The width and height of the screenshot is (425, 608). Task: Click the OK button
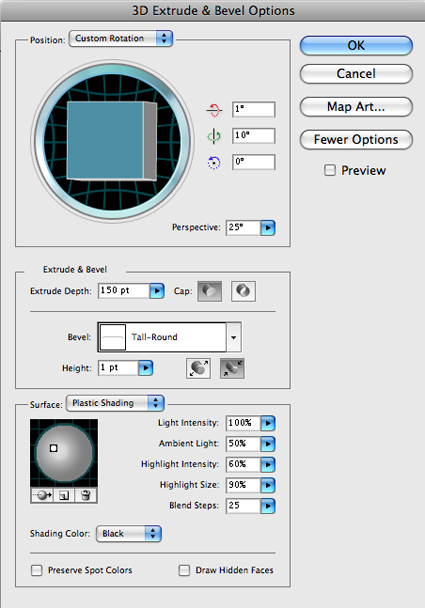(356, 45)
